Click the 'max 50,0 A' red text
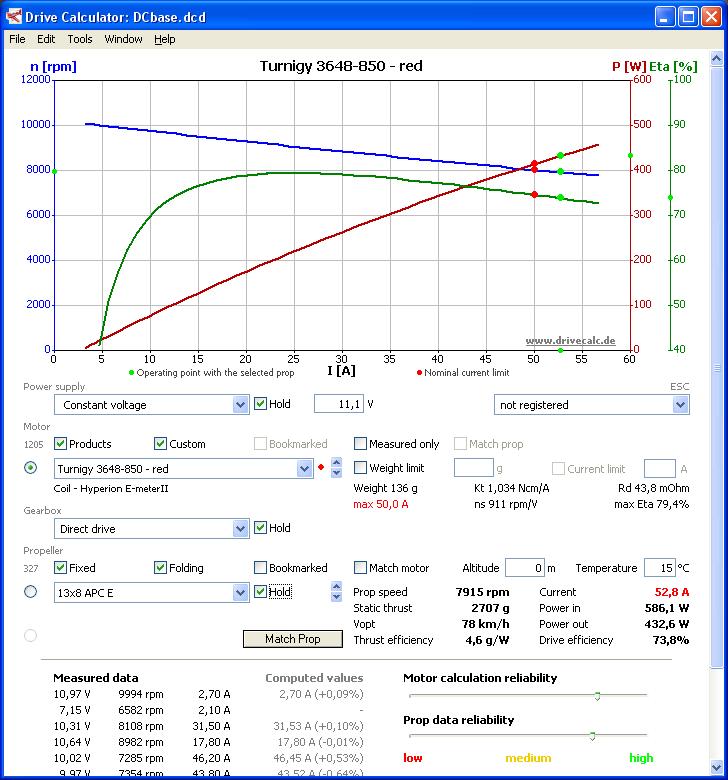The image size is (728, 780). (381, 504)
